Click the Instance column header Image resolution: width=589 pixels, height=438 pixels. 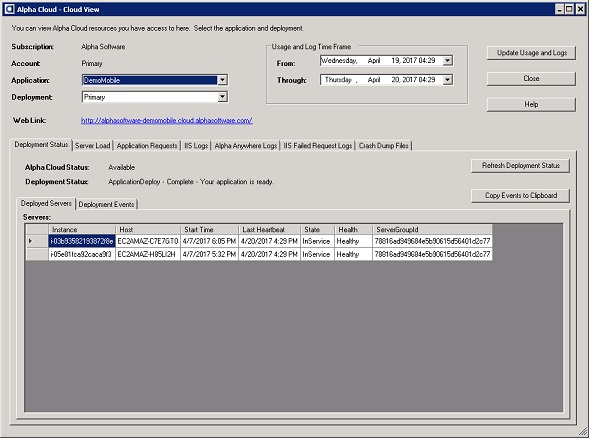(x=82, y=230)
